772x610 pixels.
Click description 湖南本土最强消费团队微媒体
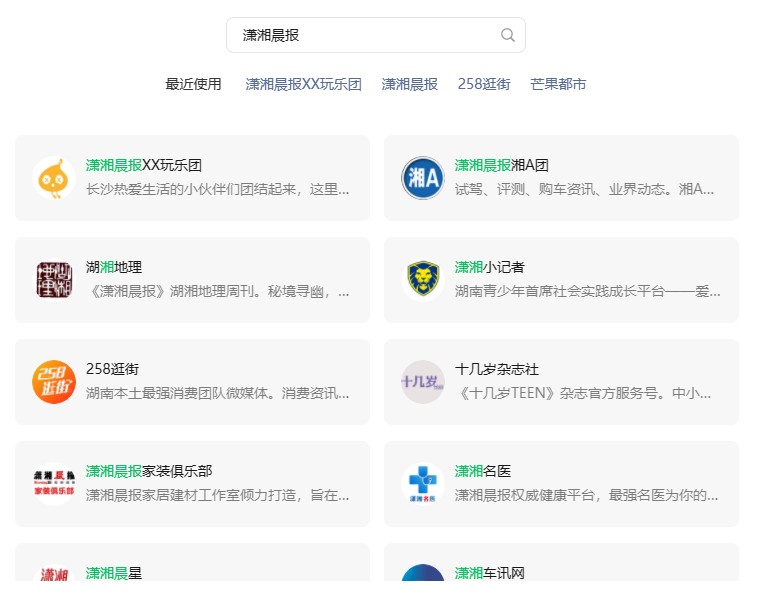[218, 393]
